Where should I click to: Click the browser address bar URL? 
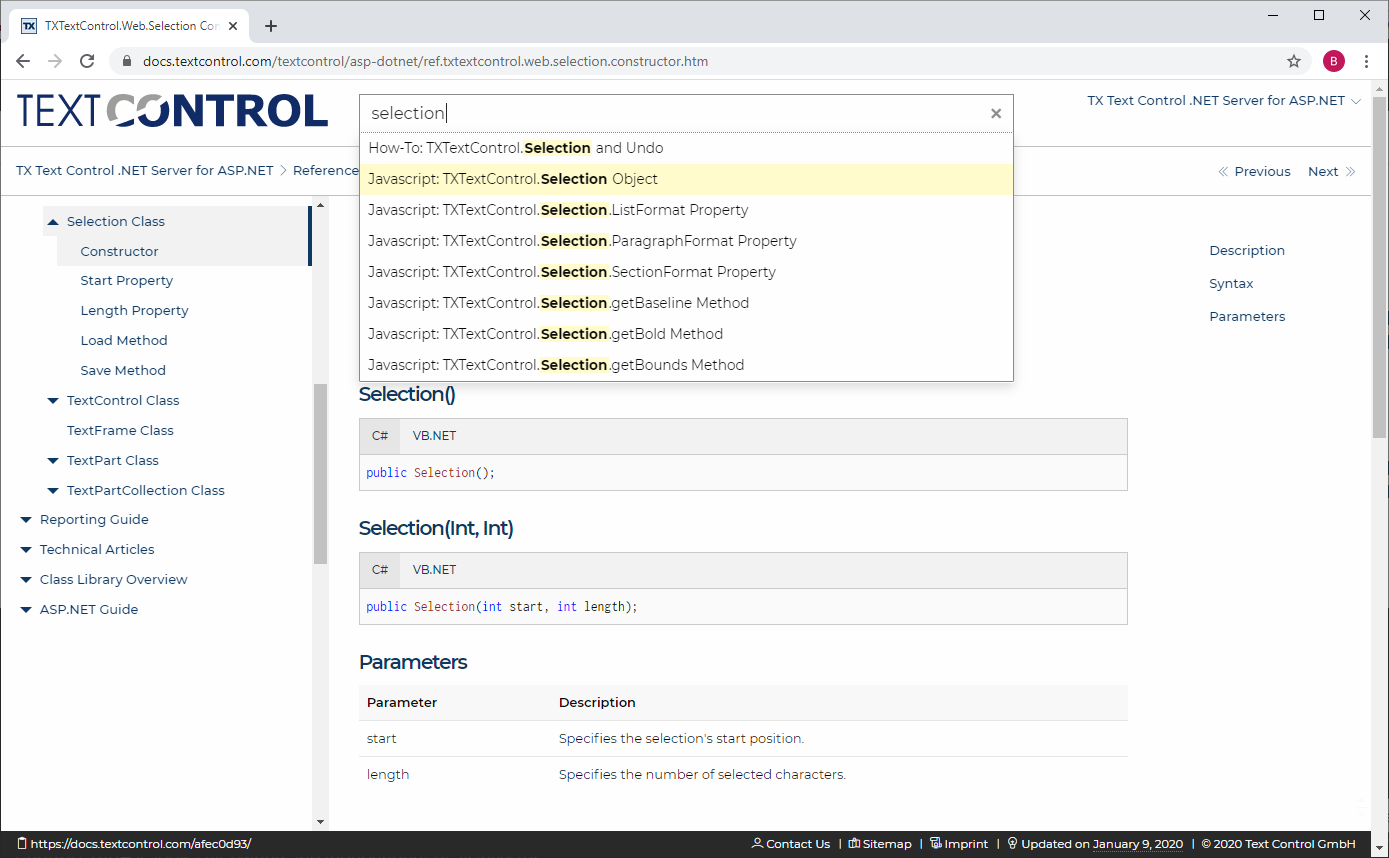[425, 61]
